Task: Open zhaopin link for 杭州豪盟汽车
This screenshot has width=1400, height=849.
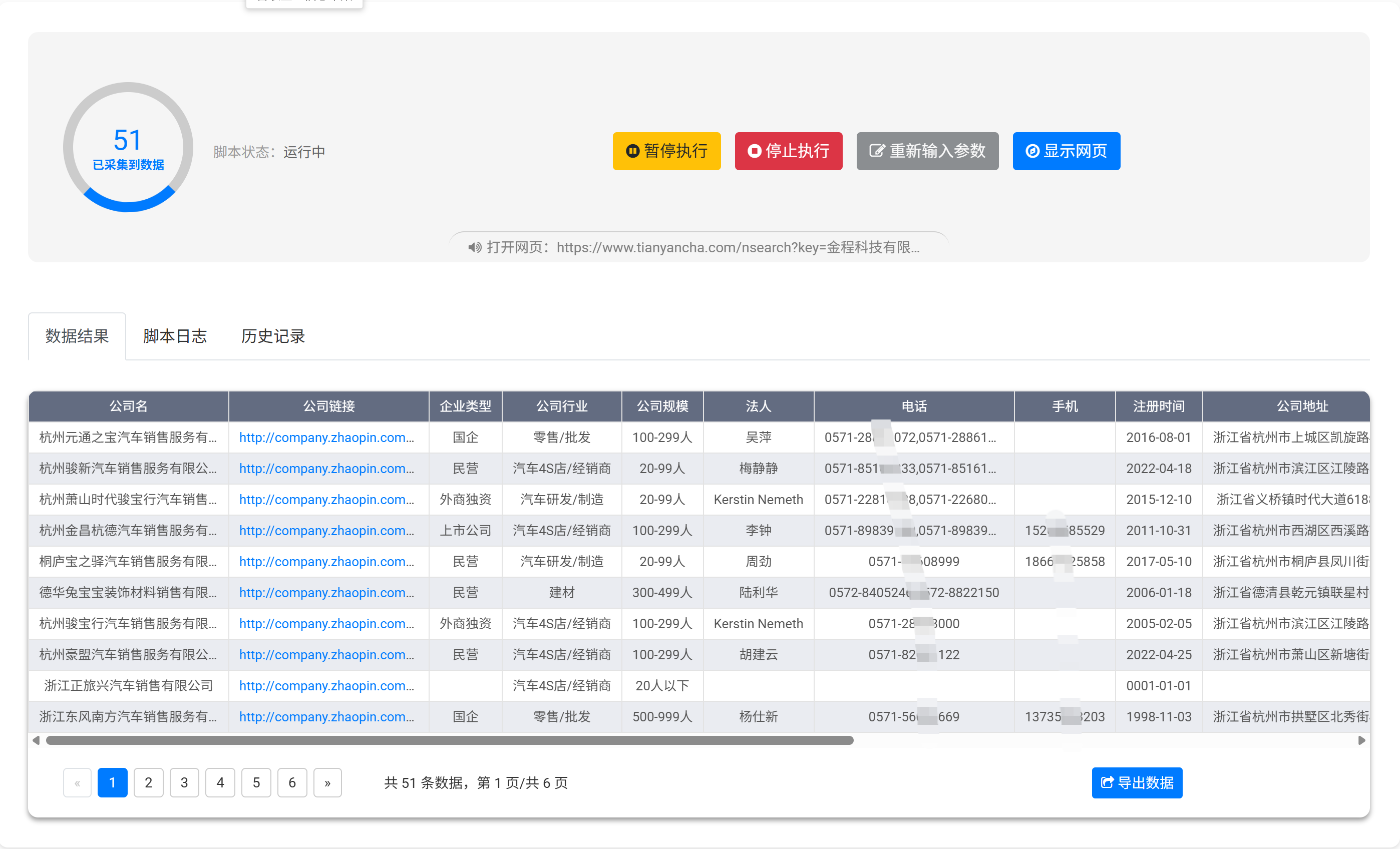Action: coord(326,654)
